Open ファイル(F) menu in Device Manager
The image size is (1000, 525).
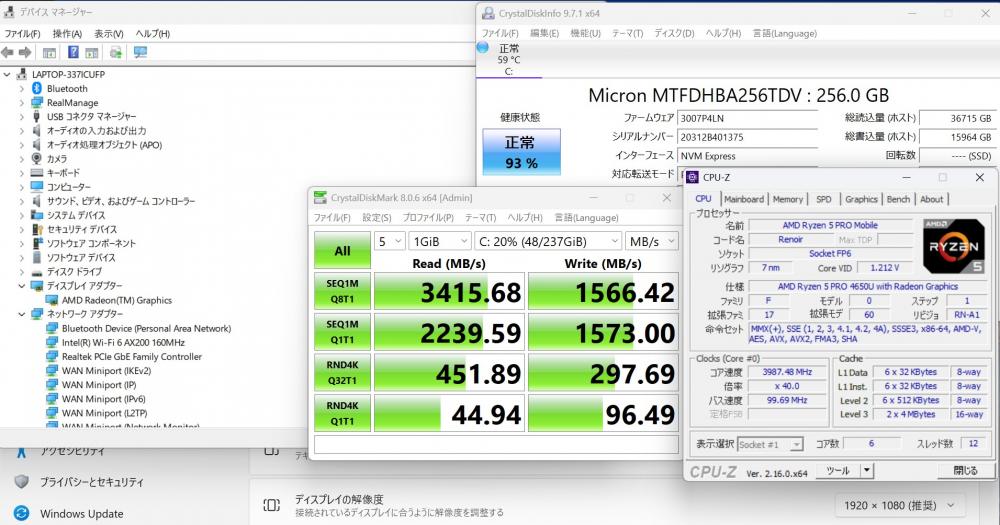click(x=22, y=33)
